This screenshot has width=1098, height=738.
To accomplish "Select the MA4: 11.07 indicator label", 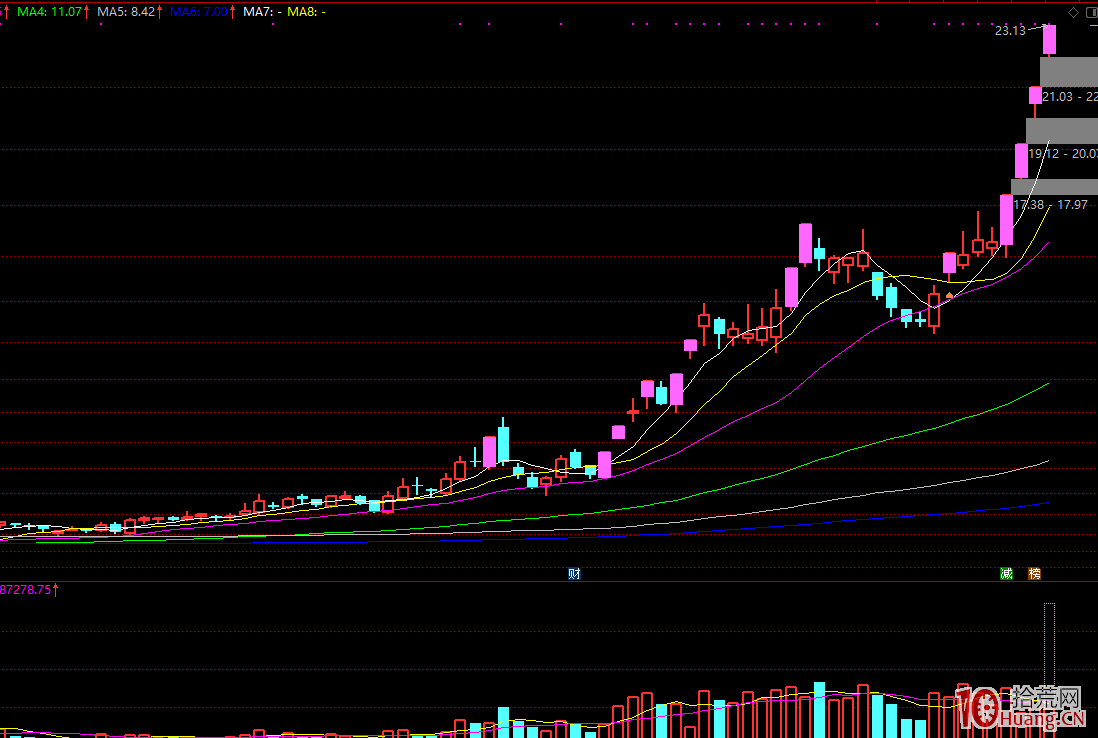I will pos(50,11).
